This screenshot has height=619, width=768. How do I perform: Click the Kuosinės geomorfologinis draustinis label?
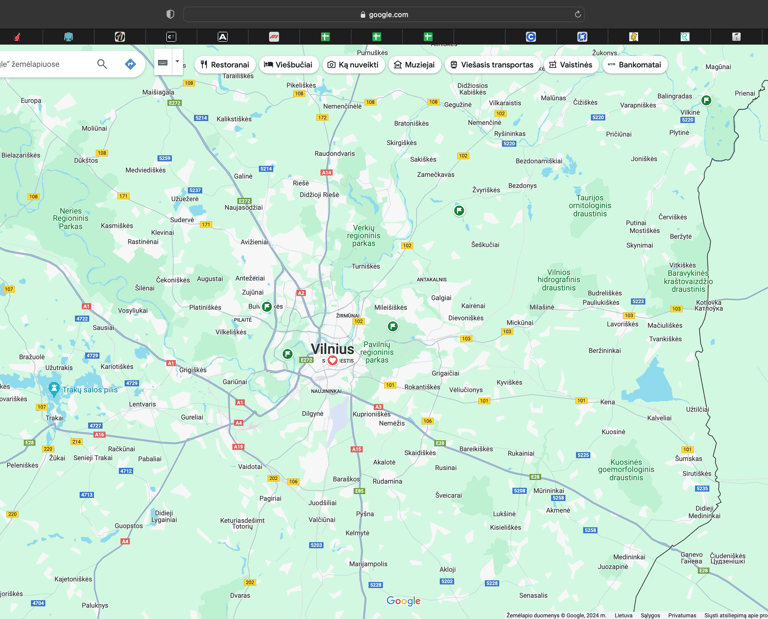pyautogui.click(x=626, y=470)
